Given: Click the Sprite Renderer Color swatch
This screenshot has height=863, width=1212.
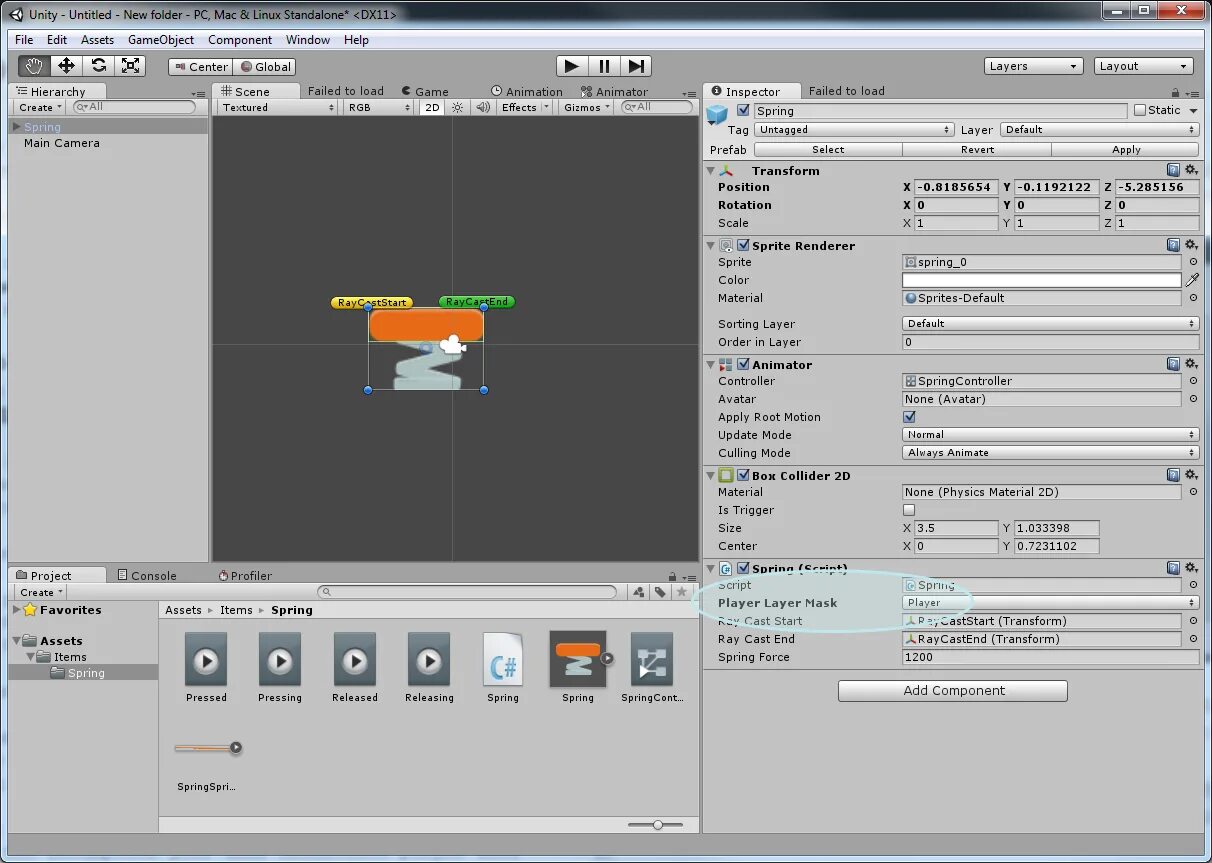Looking at the screenshot, I should 1041,280.
